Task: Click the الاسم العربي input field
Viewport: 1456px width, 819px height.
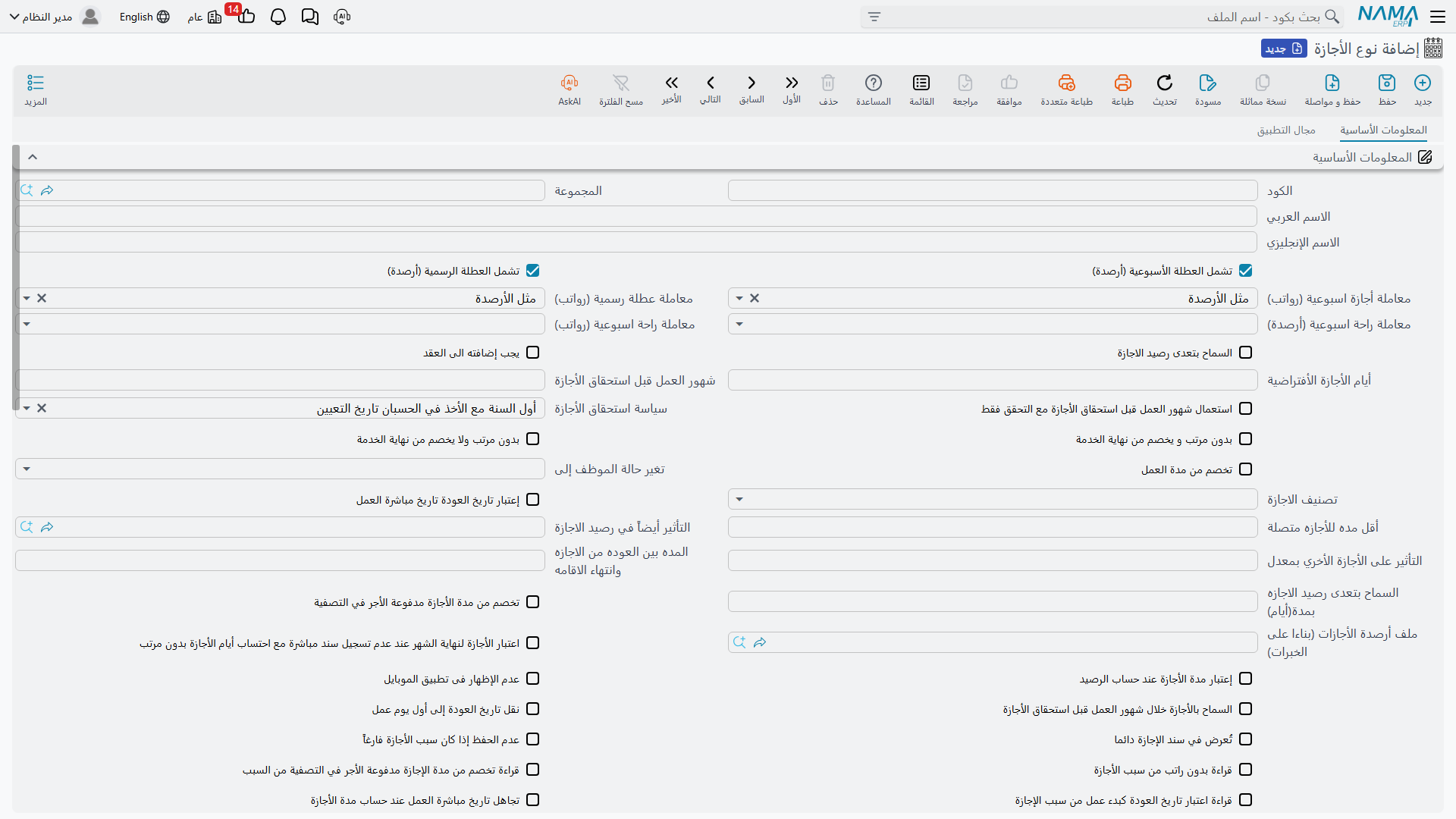Action: tap(636, 216)
